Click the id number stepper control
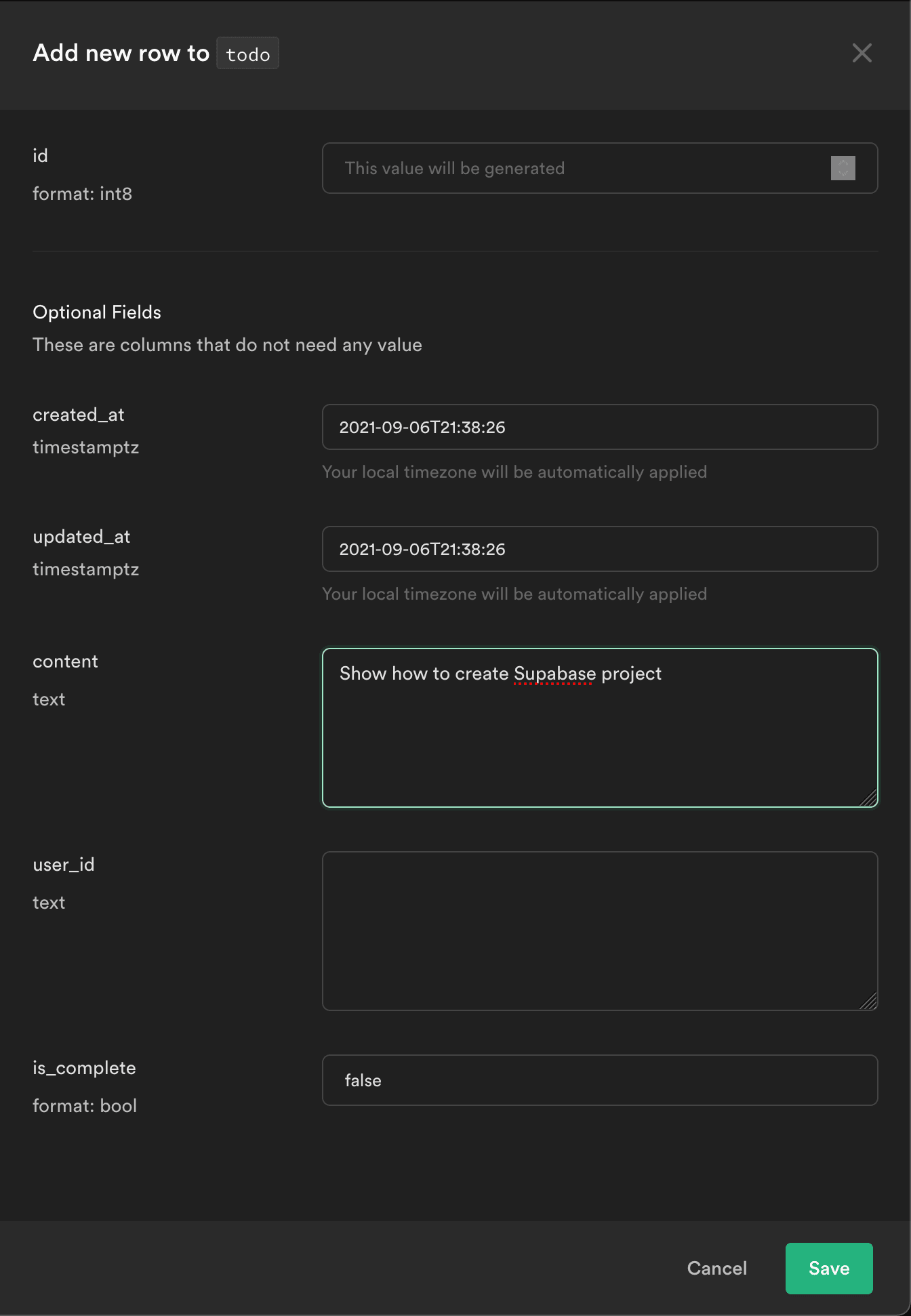The image size is (911, 1316). coord(843,168)
